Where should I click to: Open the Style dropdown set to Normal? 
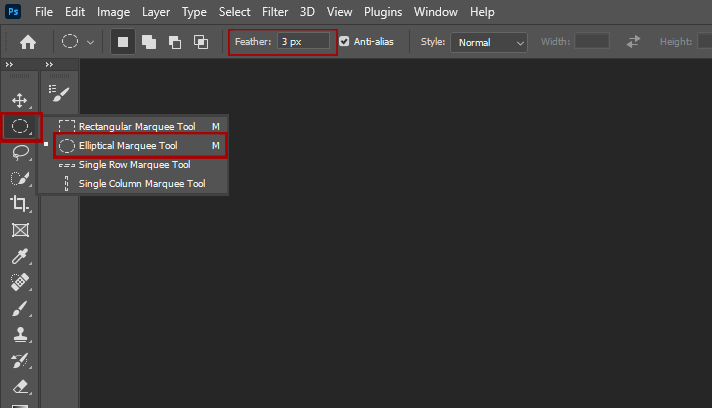(x=489, y=43)
